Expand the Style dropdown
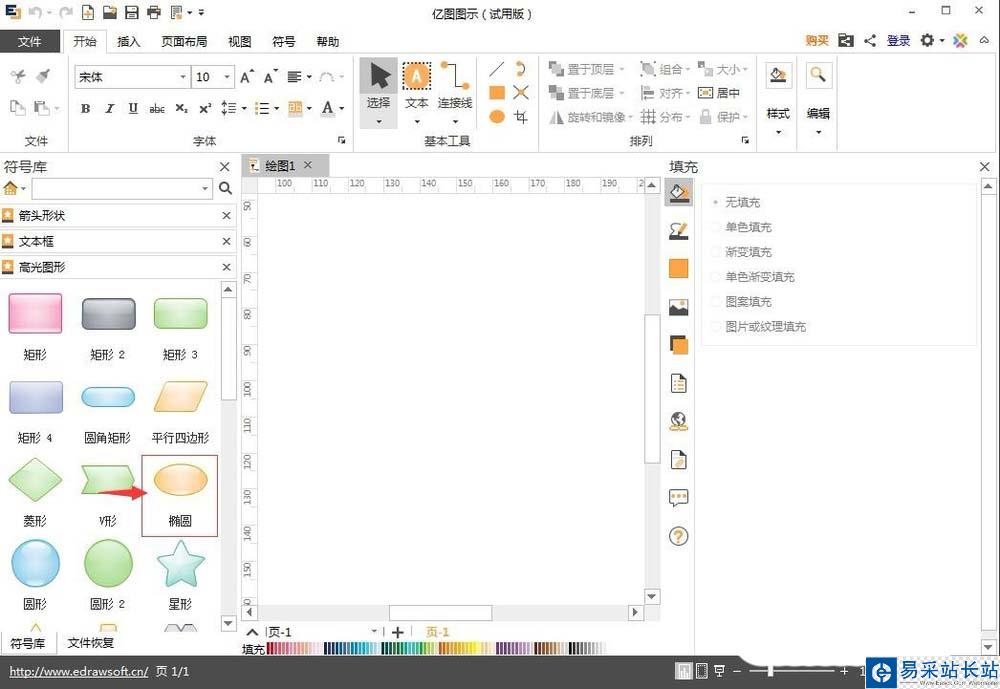The image size is (1000, 689). [778, 133]
